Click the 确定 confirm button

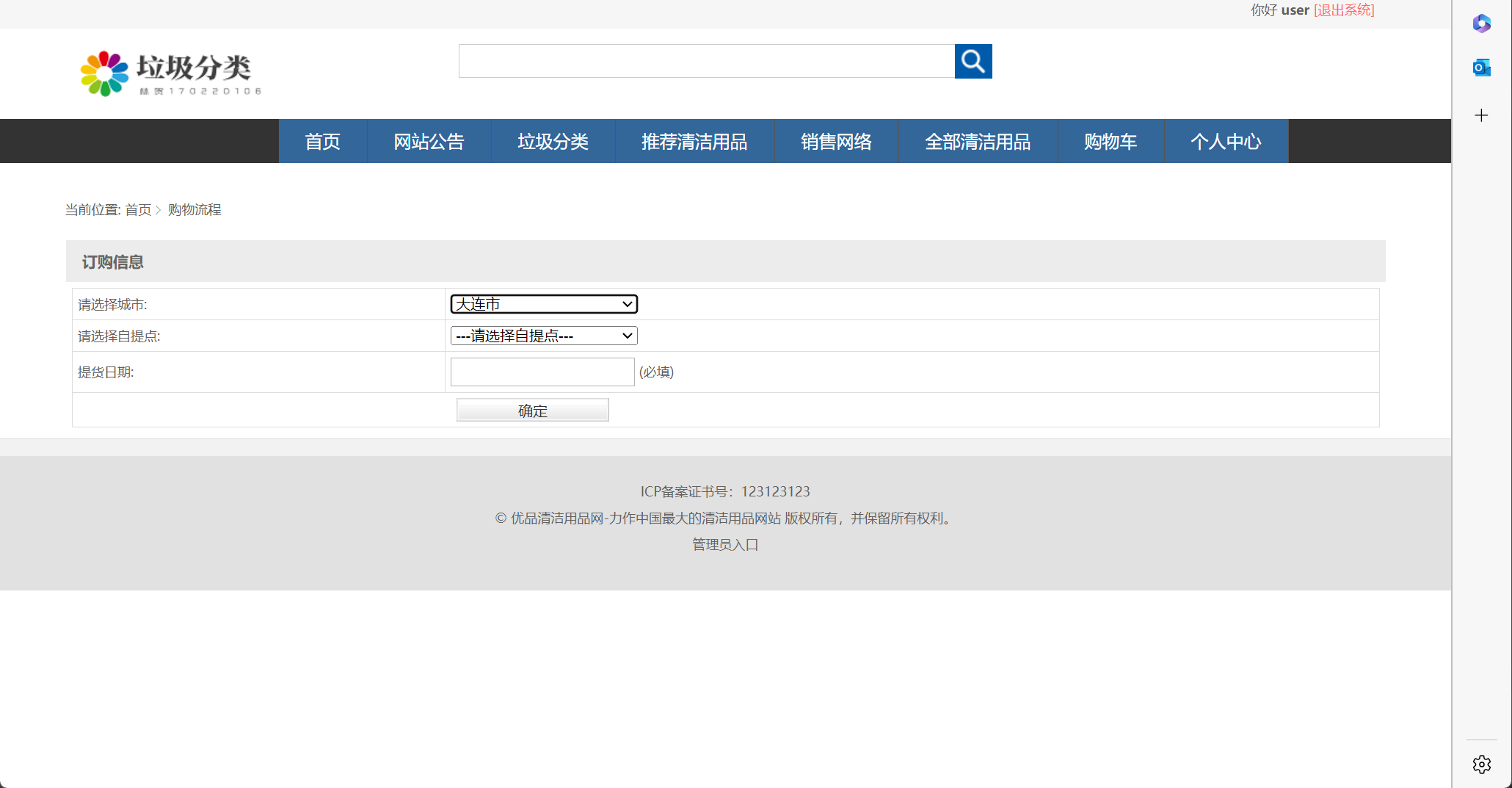point(532,410)
